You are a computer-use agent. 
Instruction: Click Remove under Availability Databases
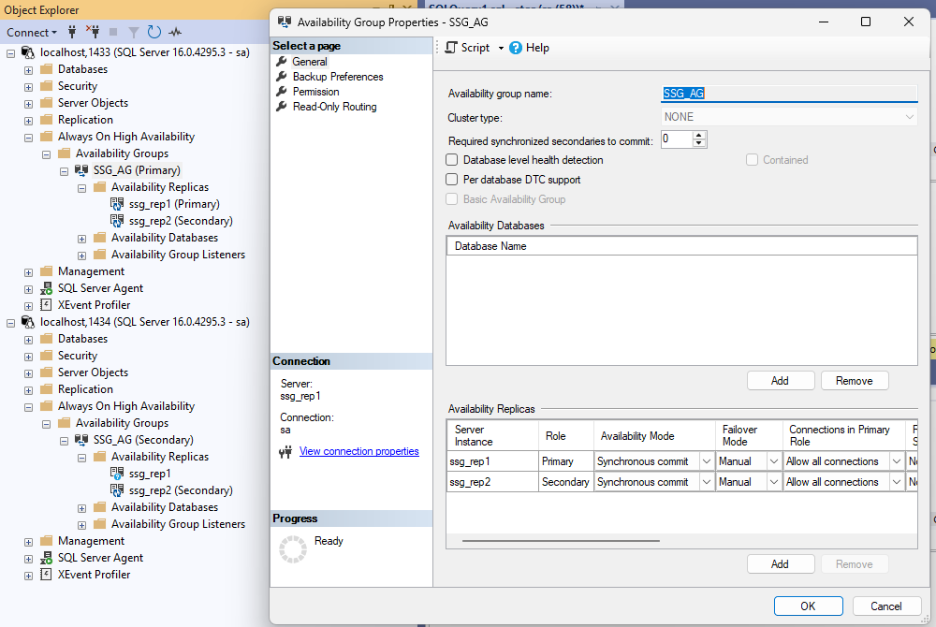point(854,380)
